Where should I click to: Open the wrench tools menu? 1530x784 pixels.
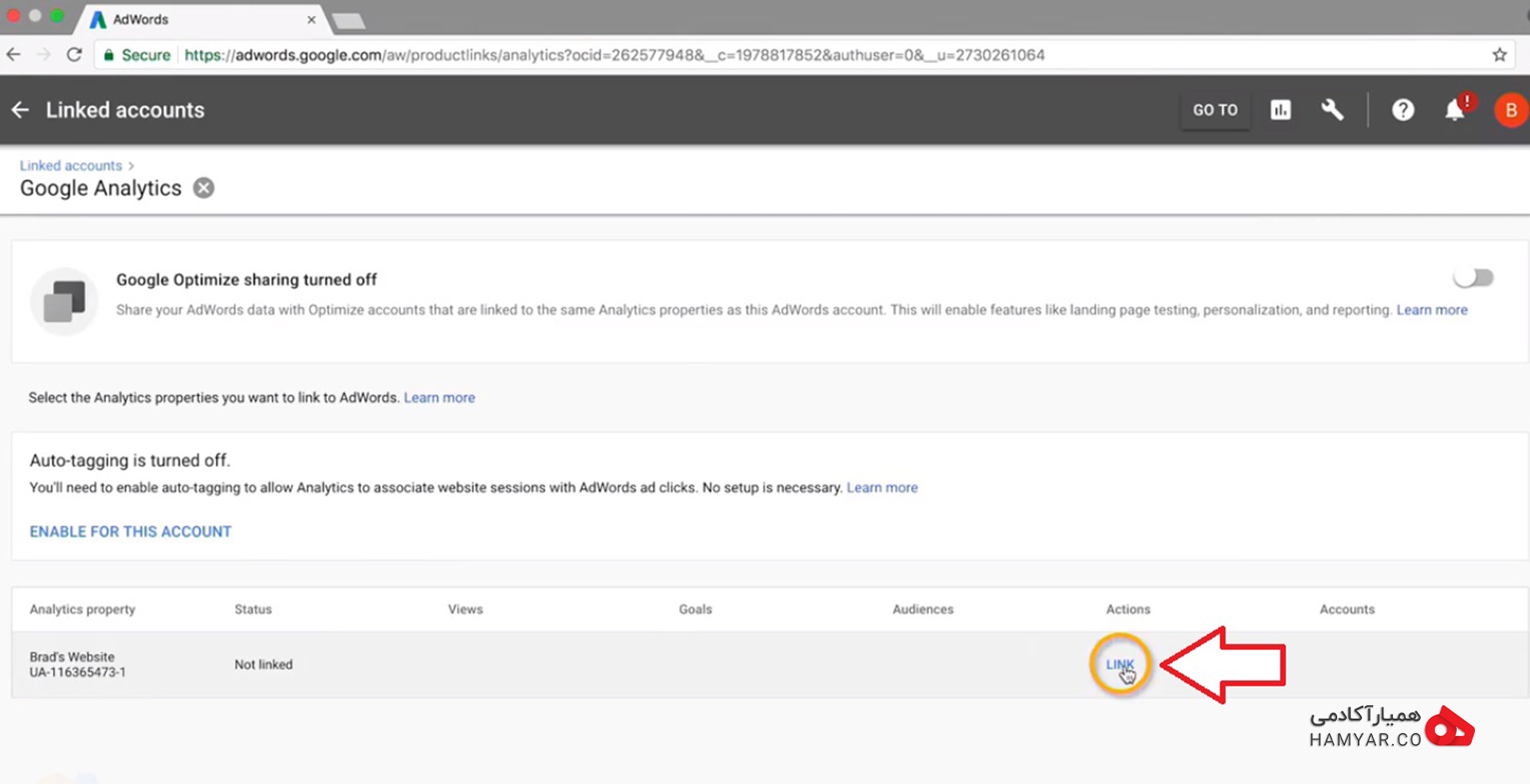click(x=1332, y=110)
